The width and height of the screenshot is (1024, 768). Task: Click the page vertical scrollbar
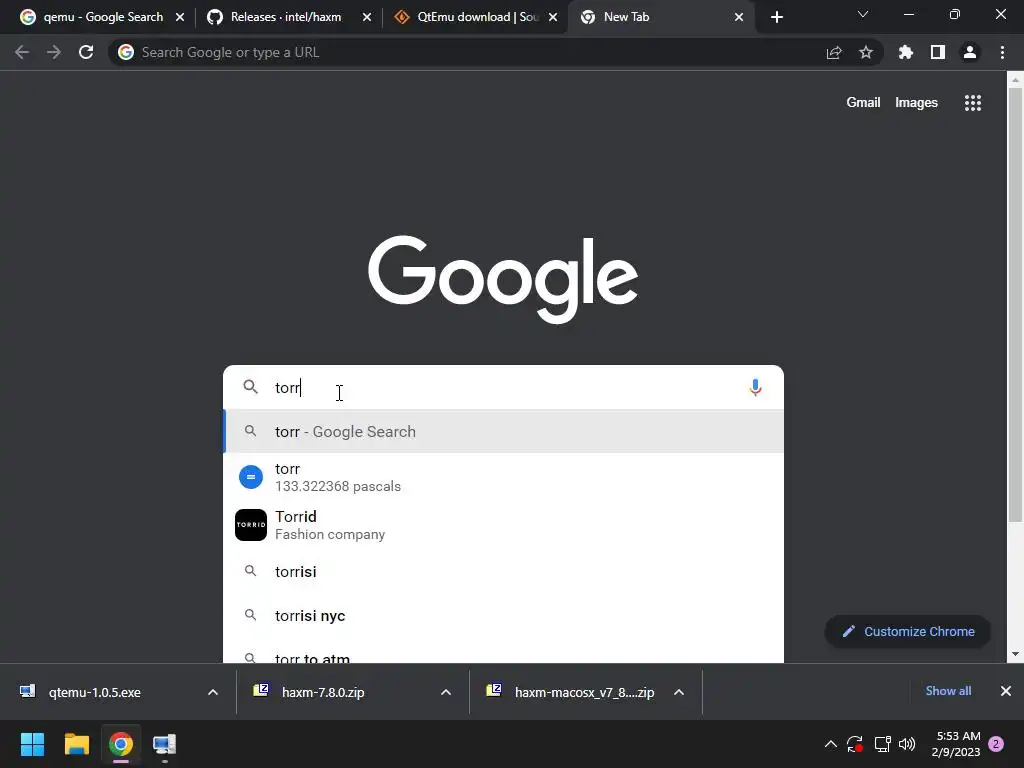(1015, 305)
